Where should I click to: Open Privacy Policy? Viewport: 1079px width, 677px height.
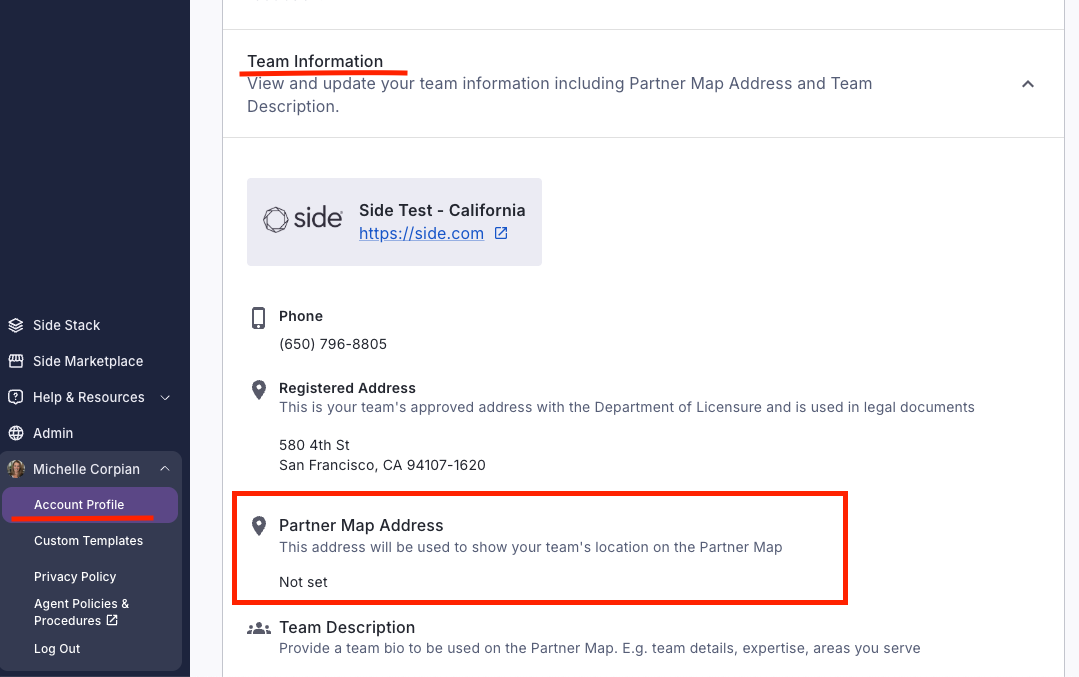pos(75,577)
